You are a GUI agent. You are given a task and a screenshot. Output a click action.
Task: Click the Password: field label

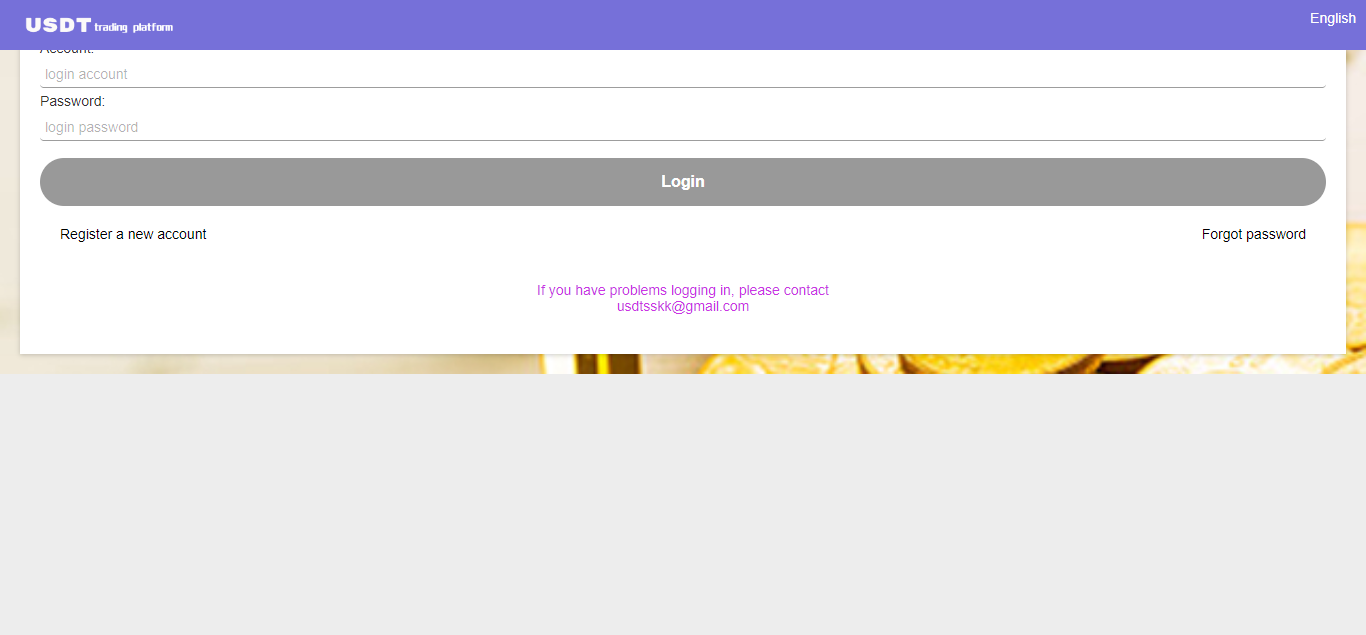[72, 101]
